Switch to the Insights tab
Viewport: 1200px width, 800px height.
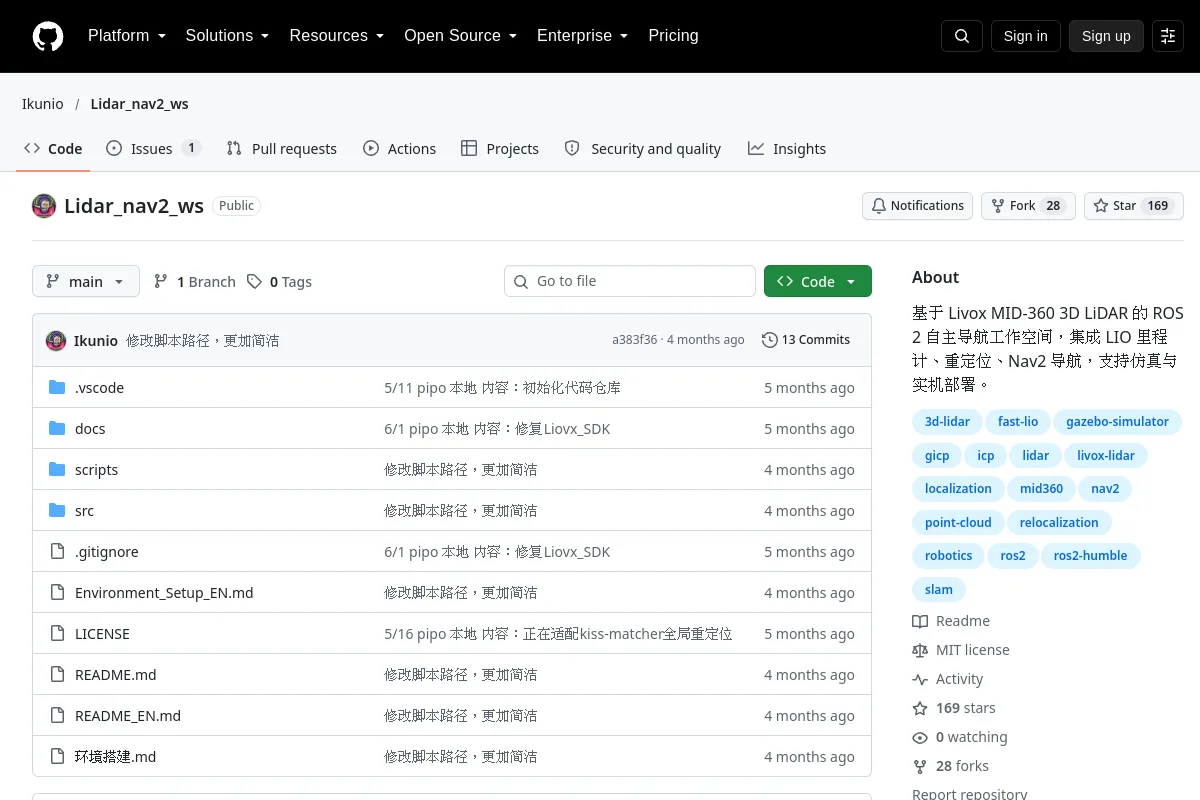787,148
